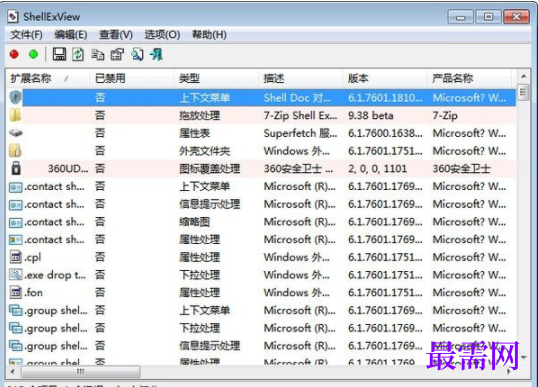Select the .cpl extension row name
This screenshot has height=387, width=538.
click(x=33, y=257)
